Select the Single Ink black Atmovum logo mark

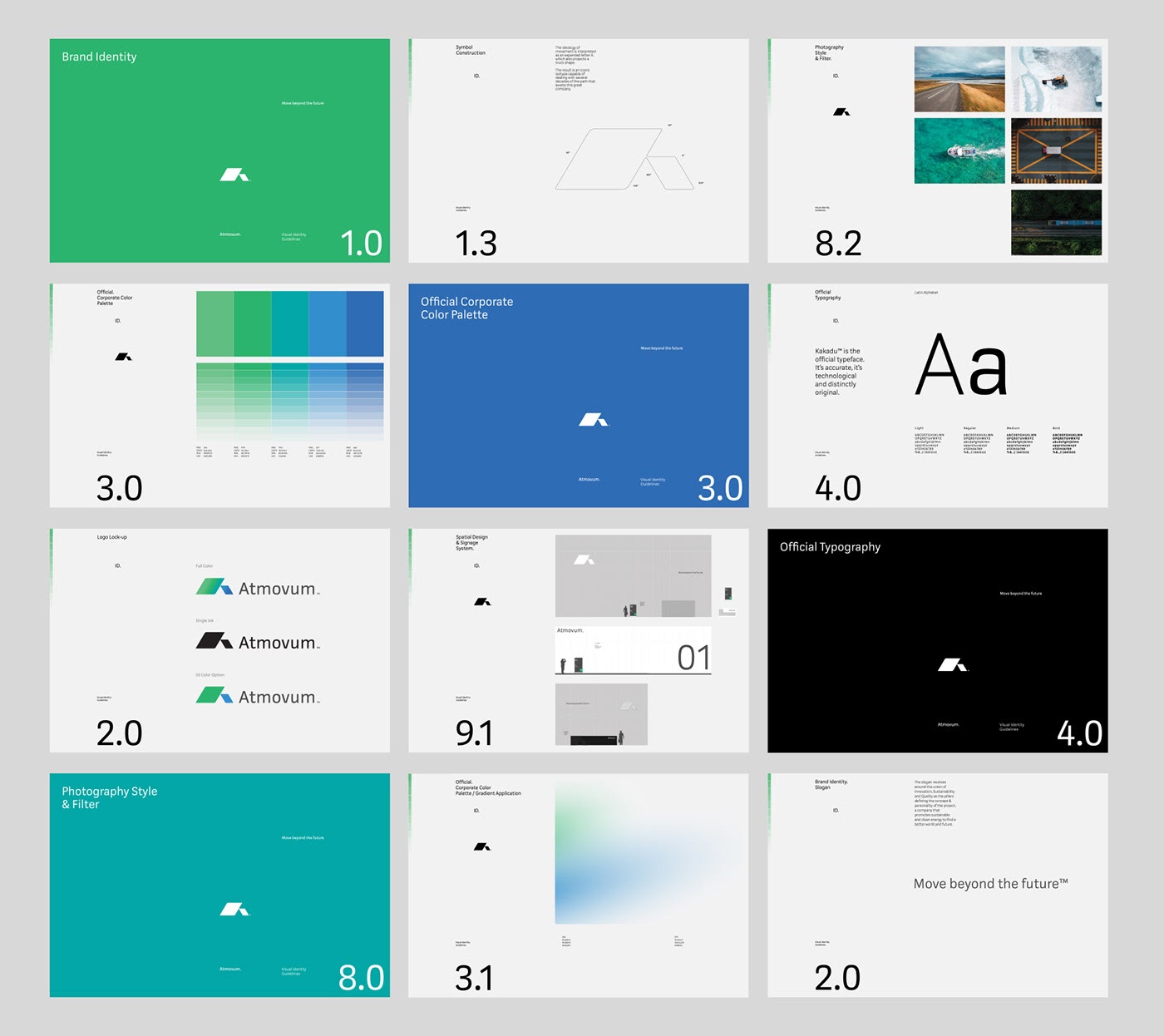click(x=214, y=641)
